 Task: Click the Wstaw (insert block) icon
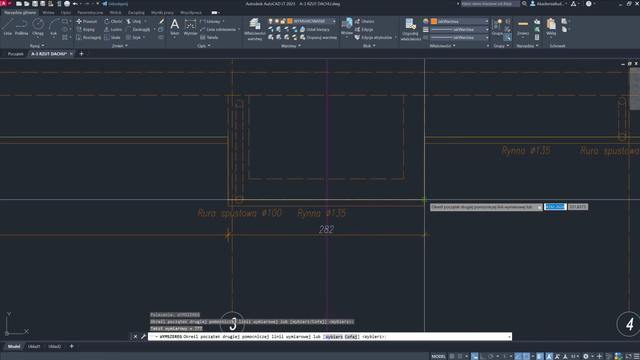pyautogui.click(x=347, y=27)
